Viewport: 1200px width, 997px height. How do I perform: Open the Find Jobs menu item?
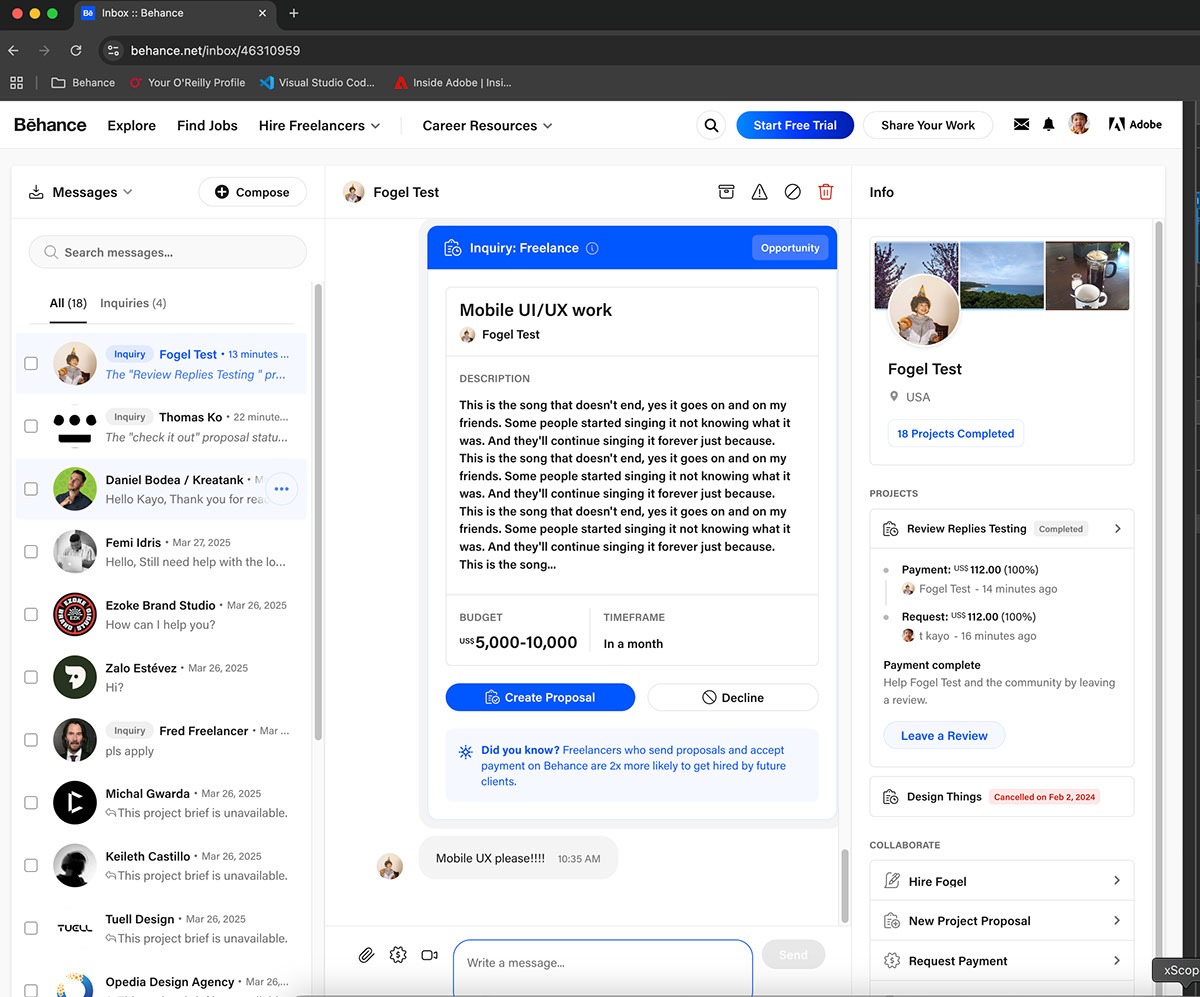click(x=207, y=125)
